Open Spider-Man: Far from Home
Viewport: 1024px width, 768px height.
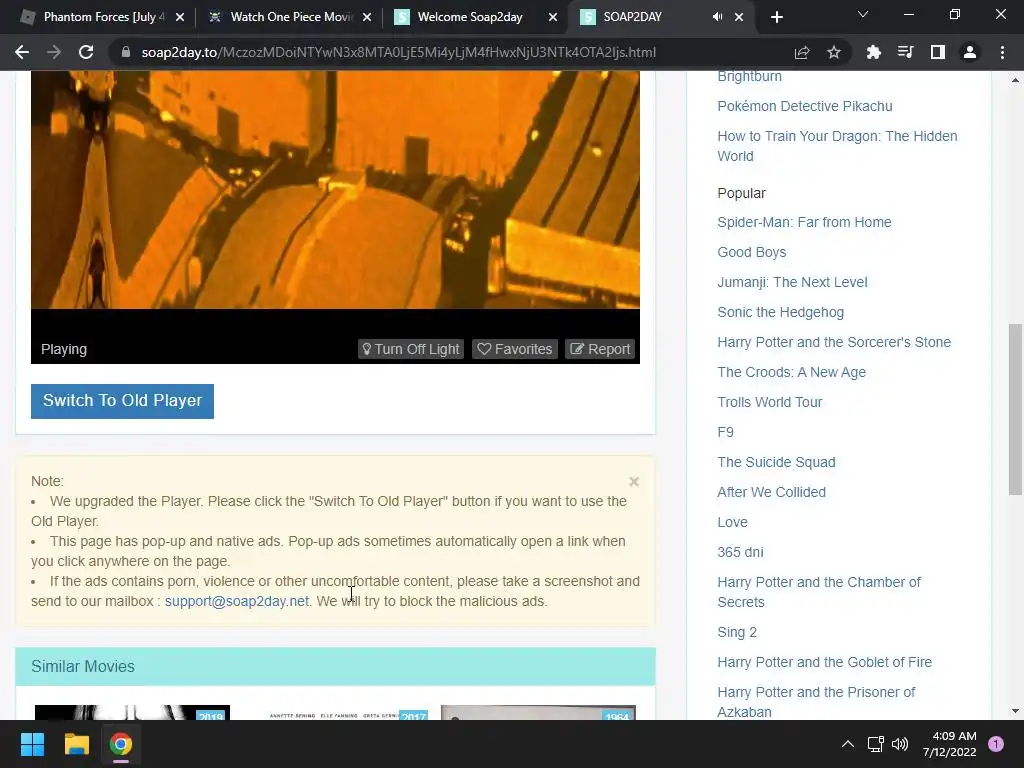click(x=804, y=223)
